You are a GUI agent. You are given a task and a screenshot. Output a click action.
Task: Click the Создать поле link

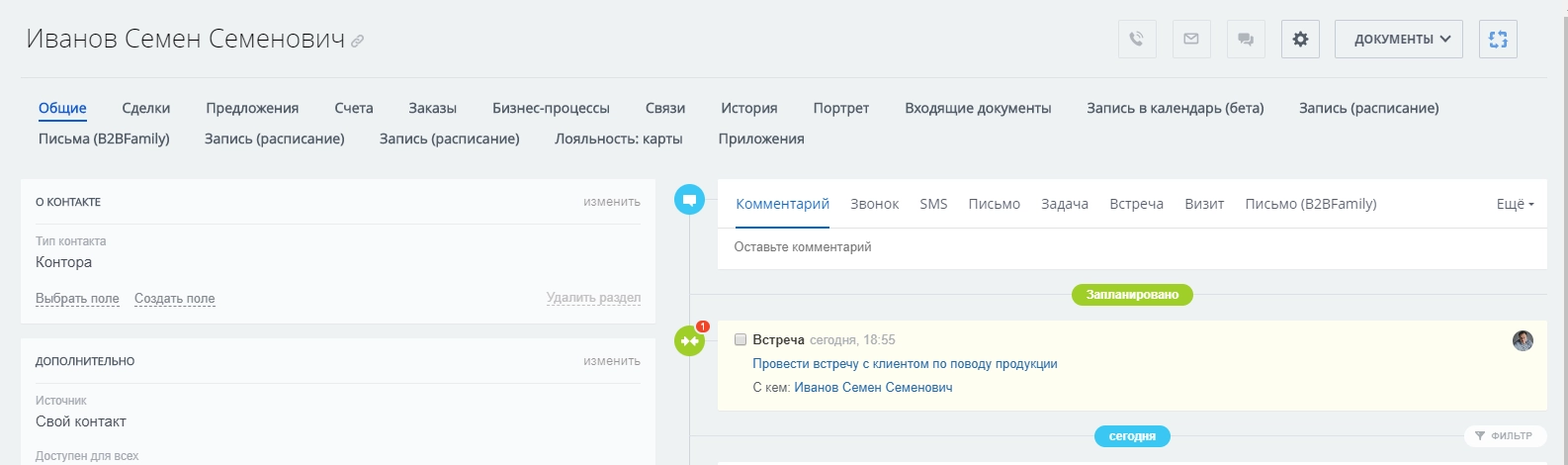175,299
